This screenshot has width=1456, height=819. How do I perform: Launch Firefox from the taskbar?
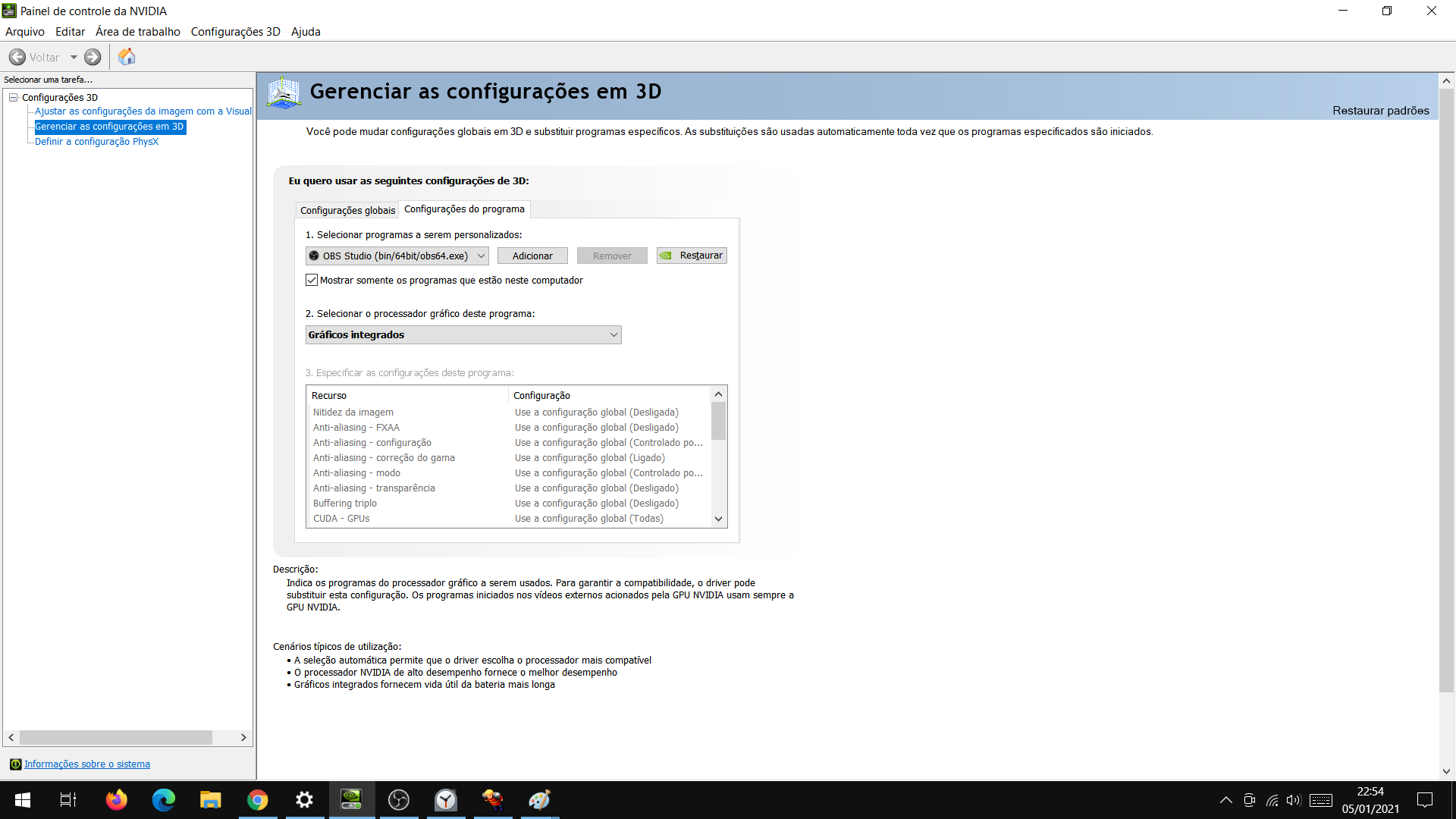[117, 800]
